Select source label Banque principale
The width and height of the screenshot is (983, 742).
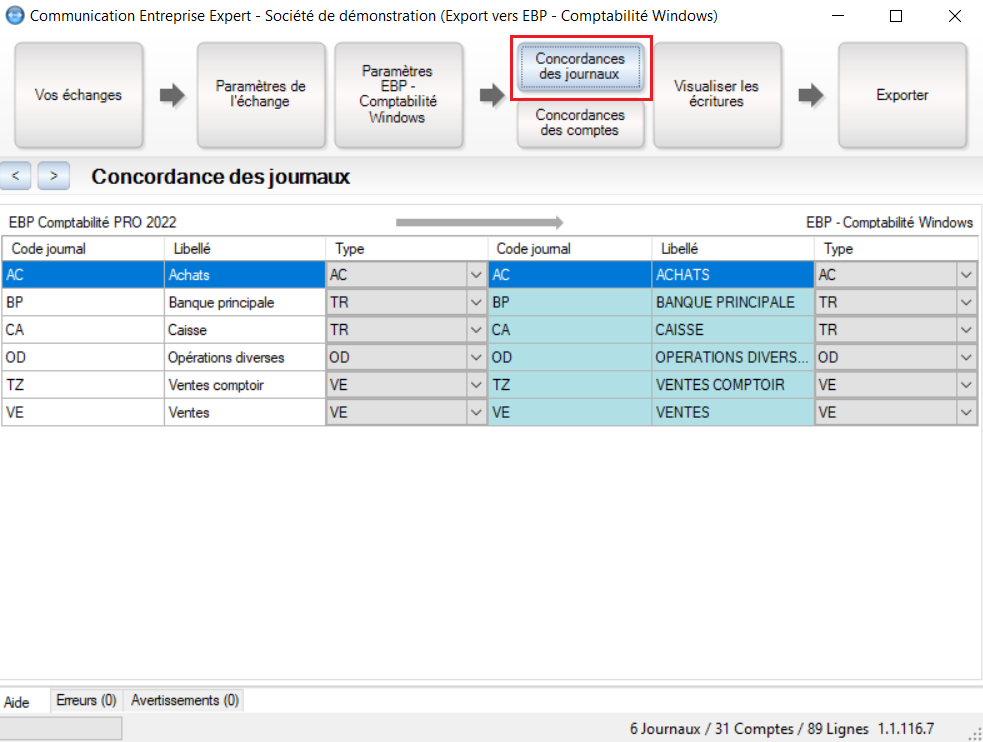click(x=244, y=303)
